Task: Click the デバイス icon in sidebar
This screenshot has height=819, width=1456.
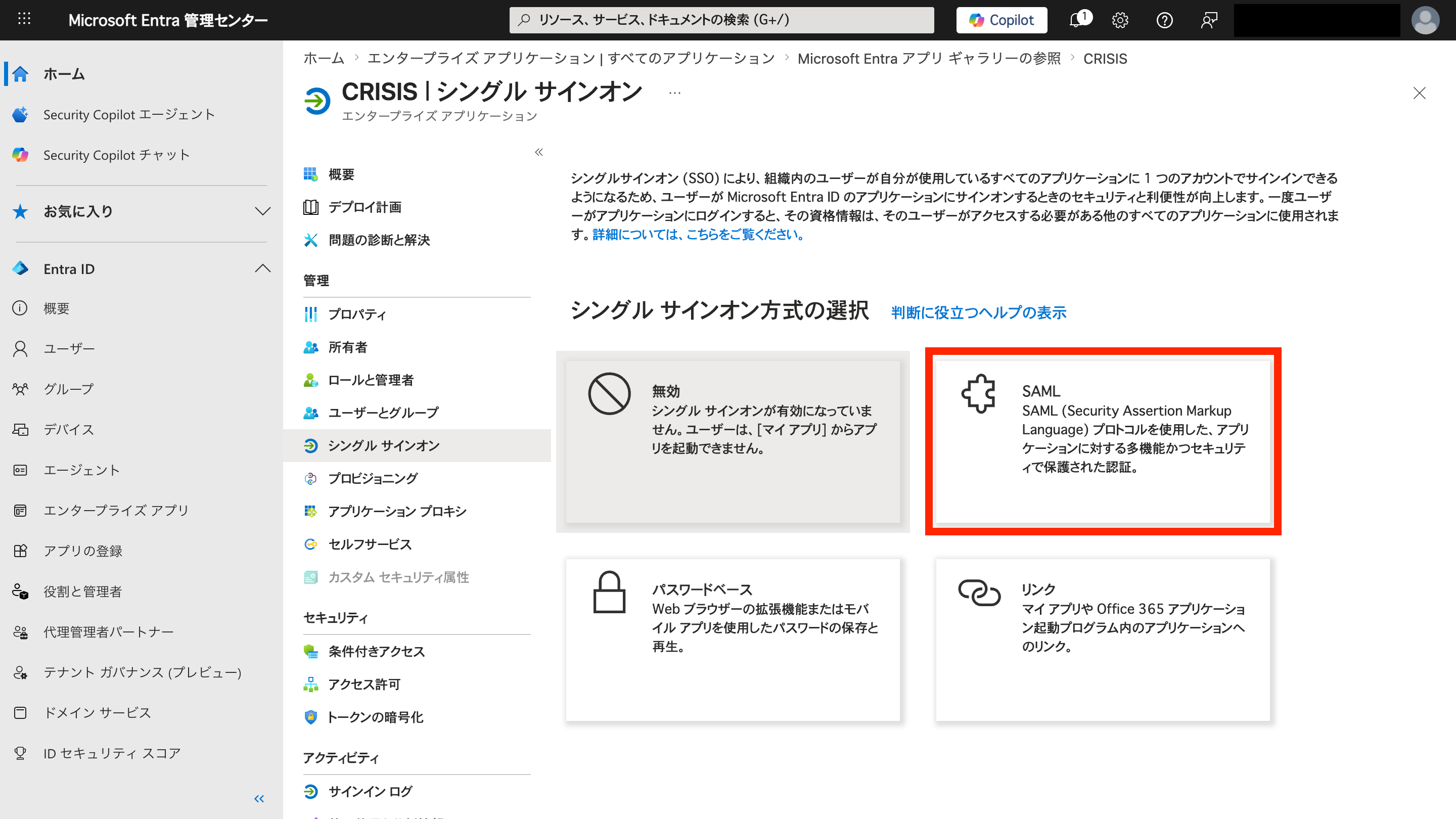Action: coord(20,430)
